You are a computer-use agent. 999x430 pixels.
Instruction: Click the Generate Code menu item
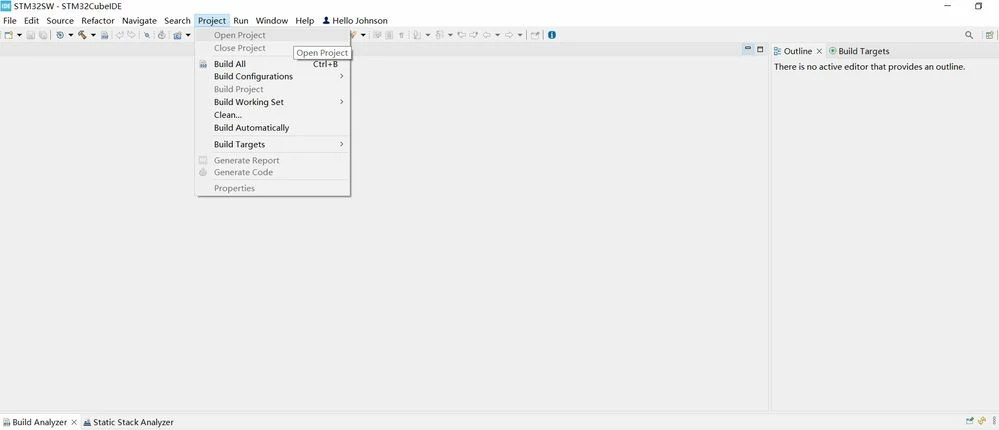click(x=273, y=172)
